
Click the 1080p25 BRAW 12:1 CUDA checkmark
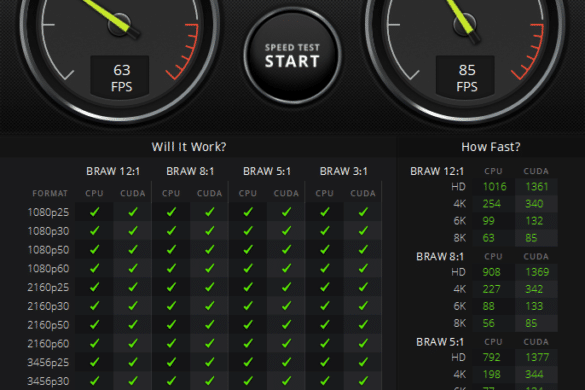tap(133, 212)
